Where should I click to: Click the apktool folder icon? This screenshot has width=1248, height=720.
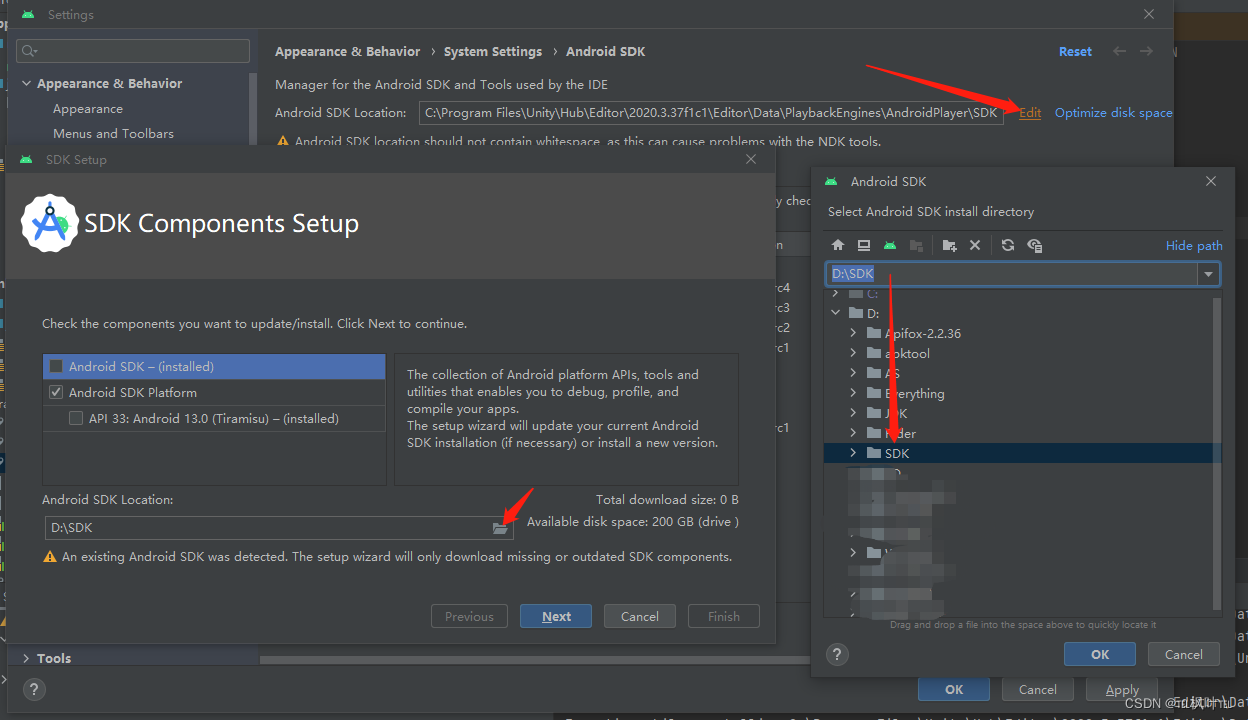click(874, 353)
